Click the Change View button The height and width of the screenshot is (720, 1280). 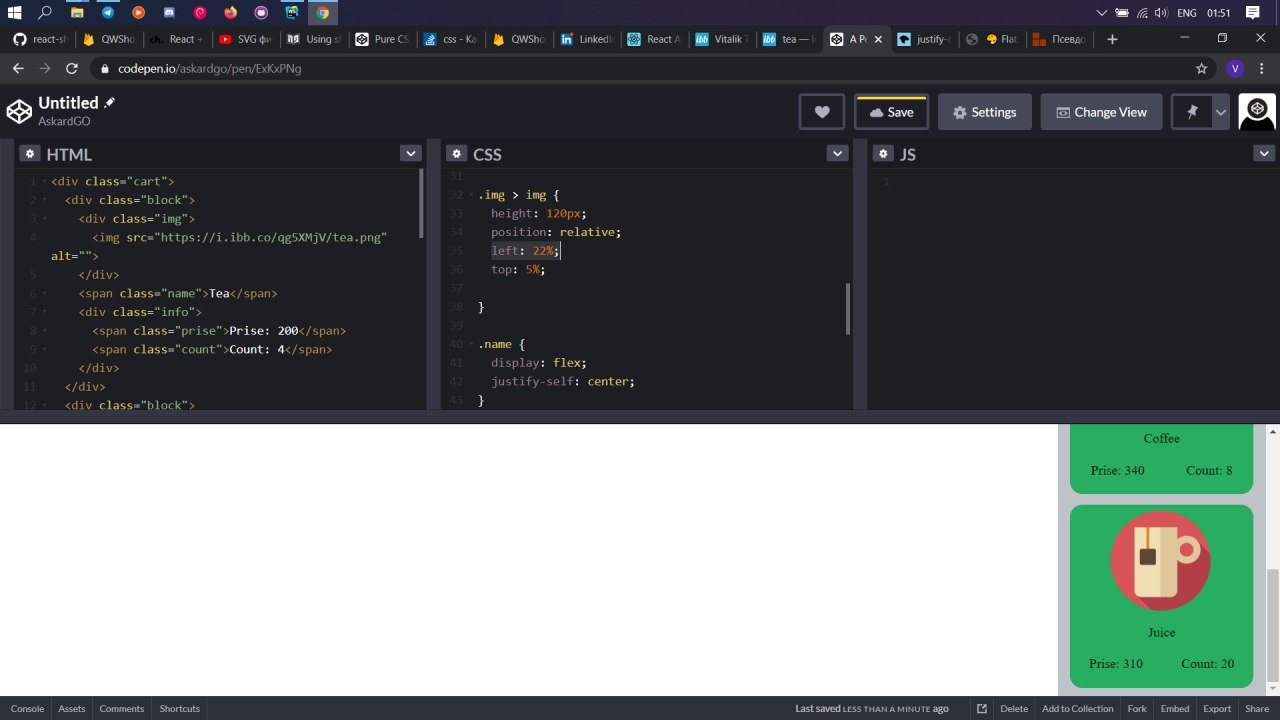coord(1101,112)
